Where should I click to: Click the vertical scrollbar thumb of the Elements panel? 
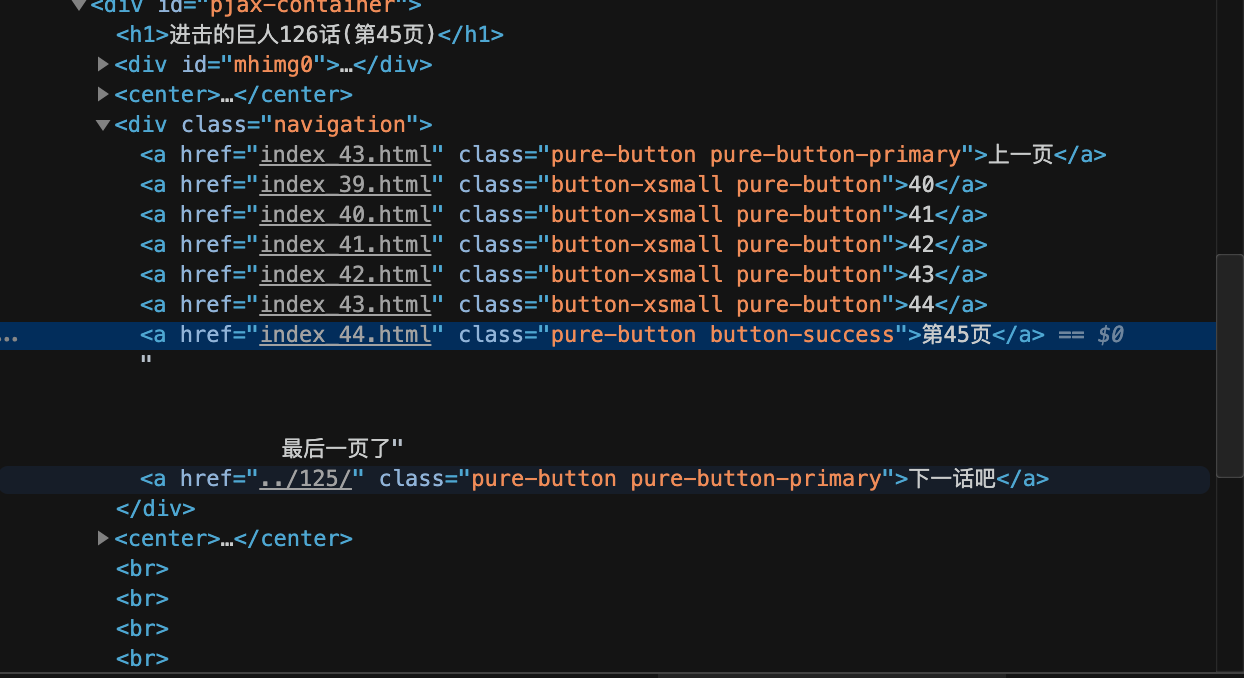click(x=1230, y=365)
